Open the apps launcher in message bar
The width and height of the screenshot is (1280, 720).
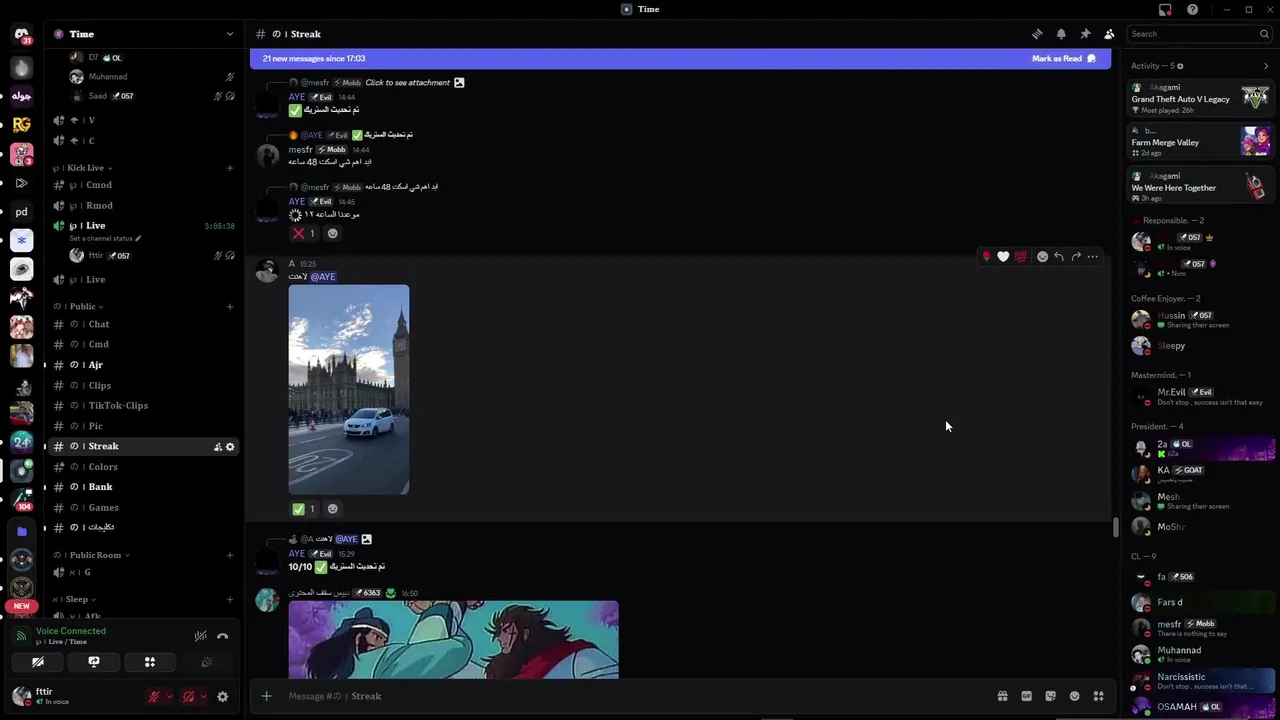click(1098, 696)
